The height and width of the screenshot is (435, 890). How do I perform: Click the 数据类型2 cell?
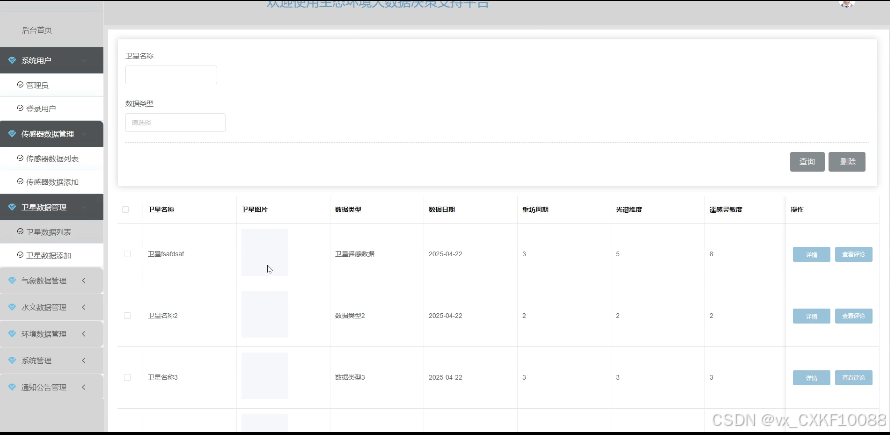tap(350, 315)
